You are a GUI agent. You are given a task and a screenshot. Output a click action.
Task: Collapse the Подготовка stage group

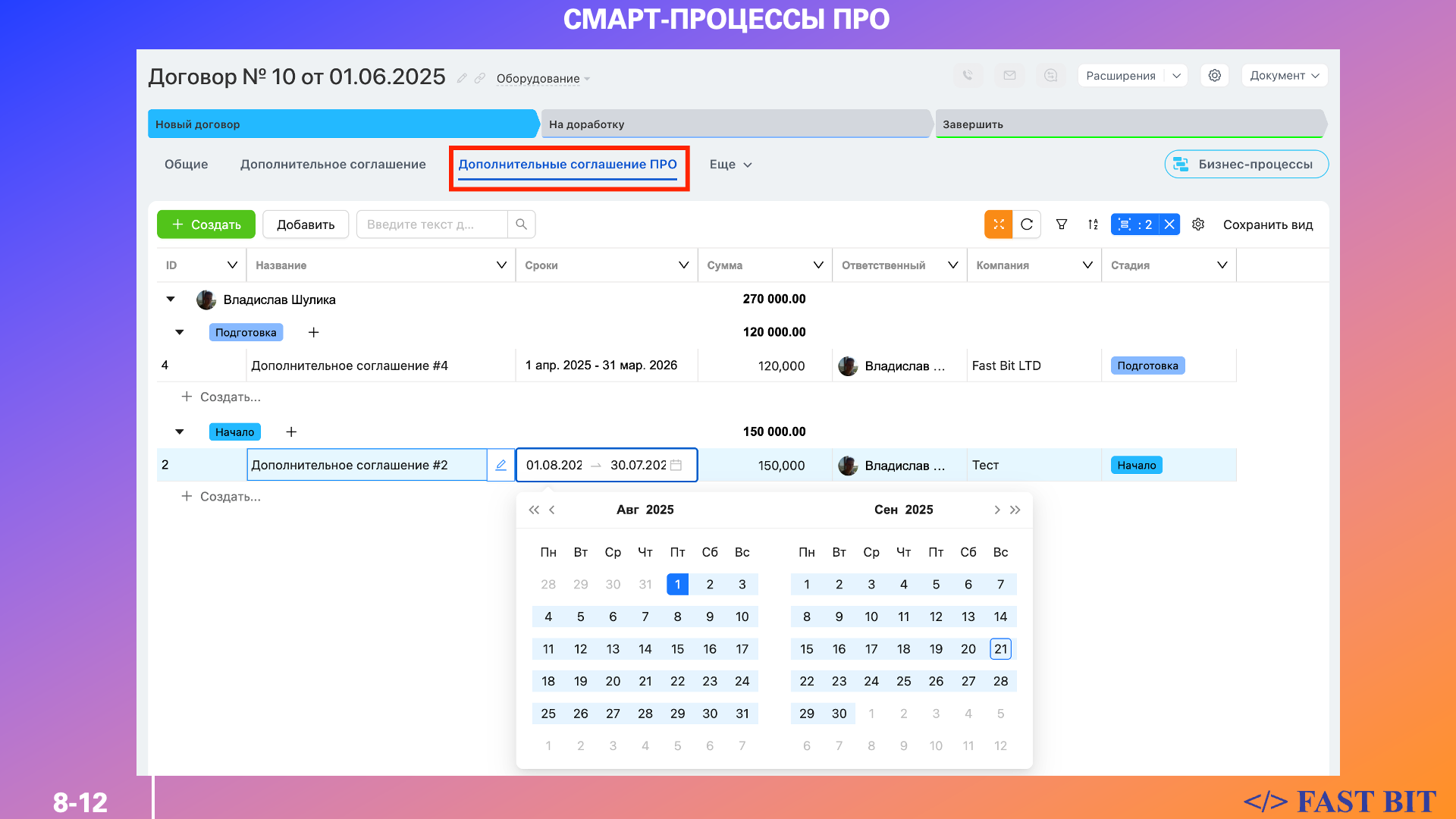[x=180, y=332]
